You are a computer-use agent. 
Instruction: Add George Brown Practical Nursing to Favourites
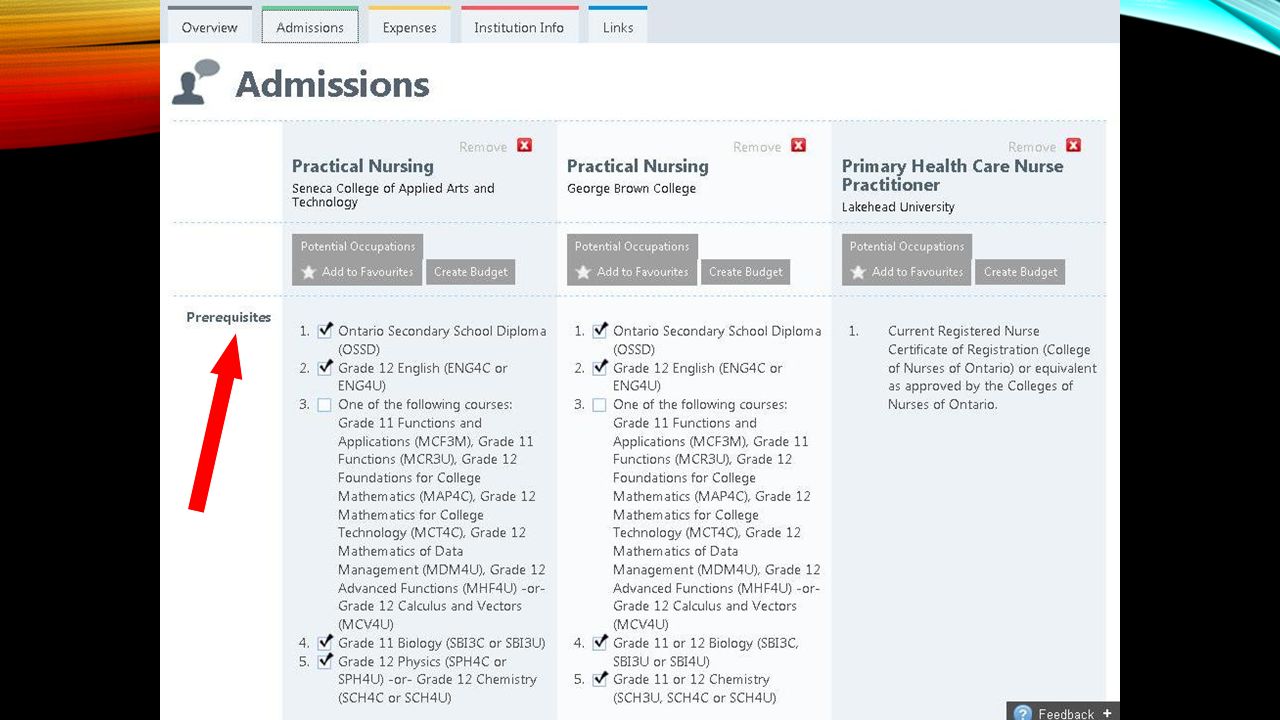point(632,272)
